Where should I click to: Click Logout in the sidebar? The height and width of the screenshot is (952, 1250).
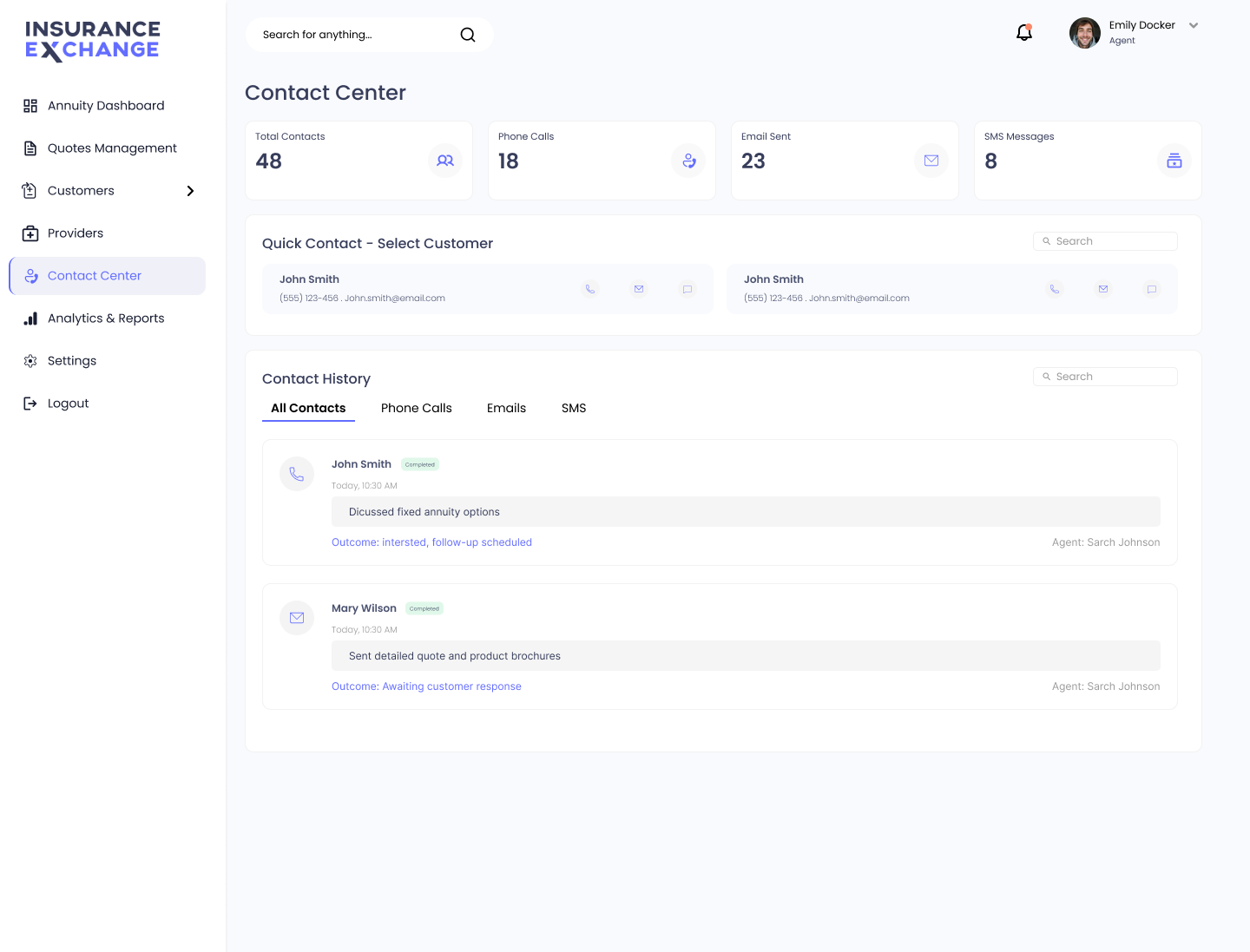tap(108, 404)
